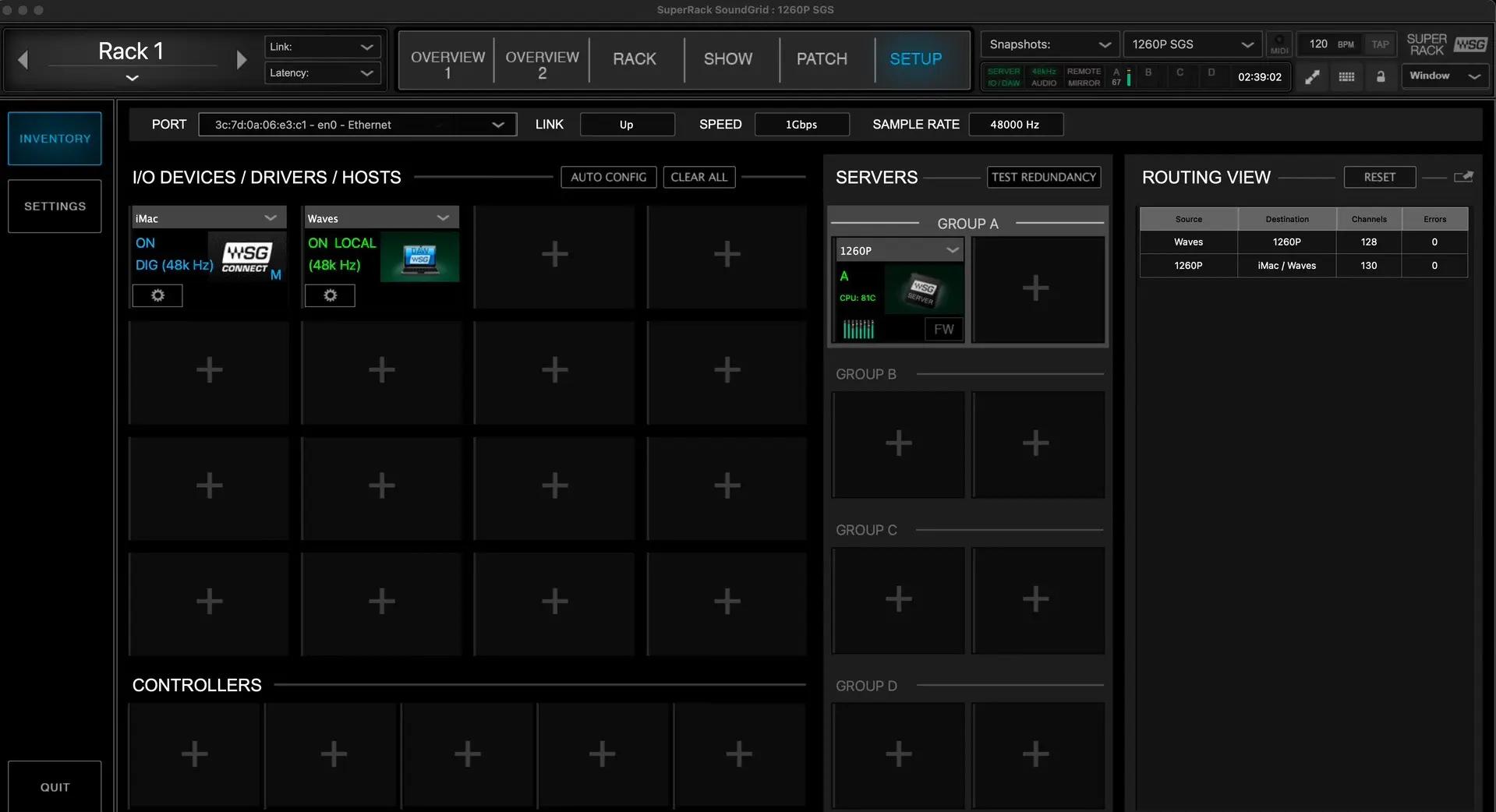Open iMac device settings gear
Image resolution: width=1496 pixels, height=812 pixels.
coord(157,295)
